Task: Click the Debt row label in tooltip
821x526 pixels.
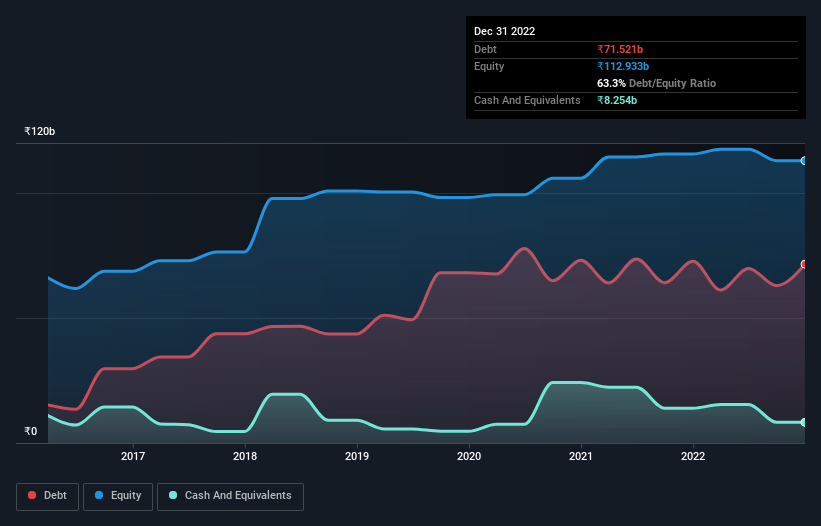Action: 485,49
